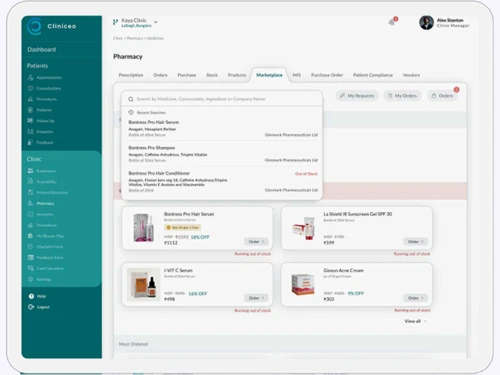This screenshot has height=375, width=500.
Task: Open Appointments via its sidebar icon
Action: point(30,77)
